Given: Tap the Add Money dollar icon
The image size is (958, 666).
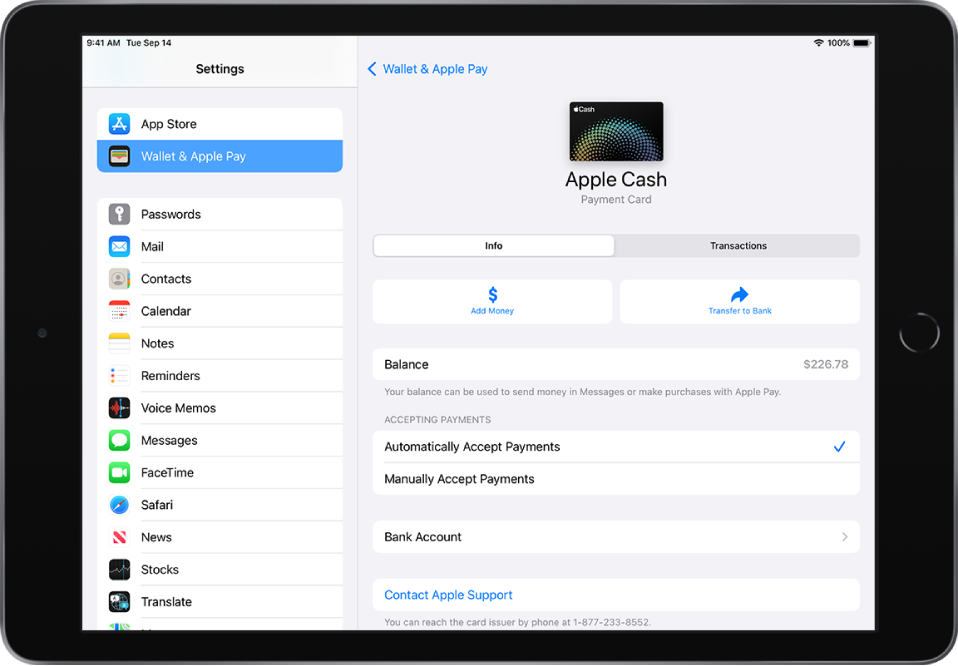Looking at the screenshot, I should [492, 295].
